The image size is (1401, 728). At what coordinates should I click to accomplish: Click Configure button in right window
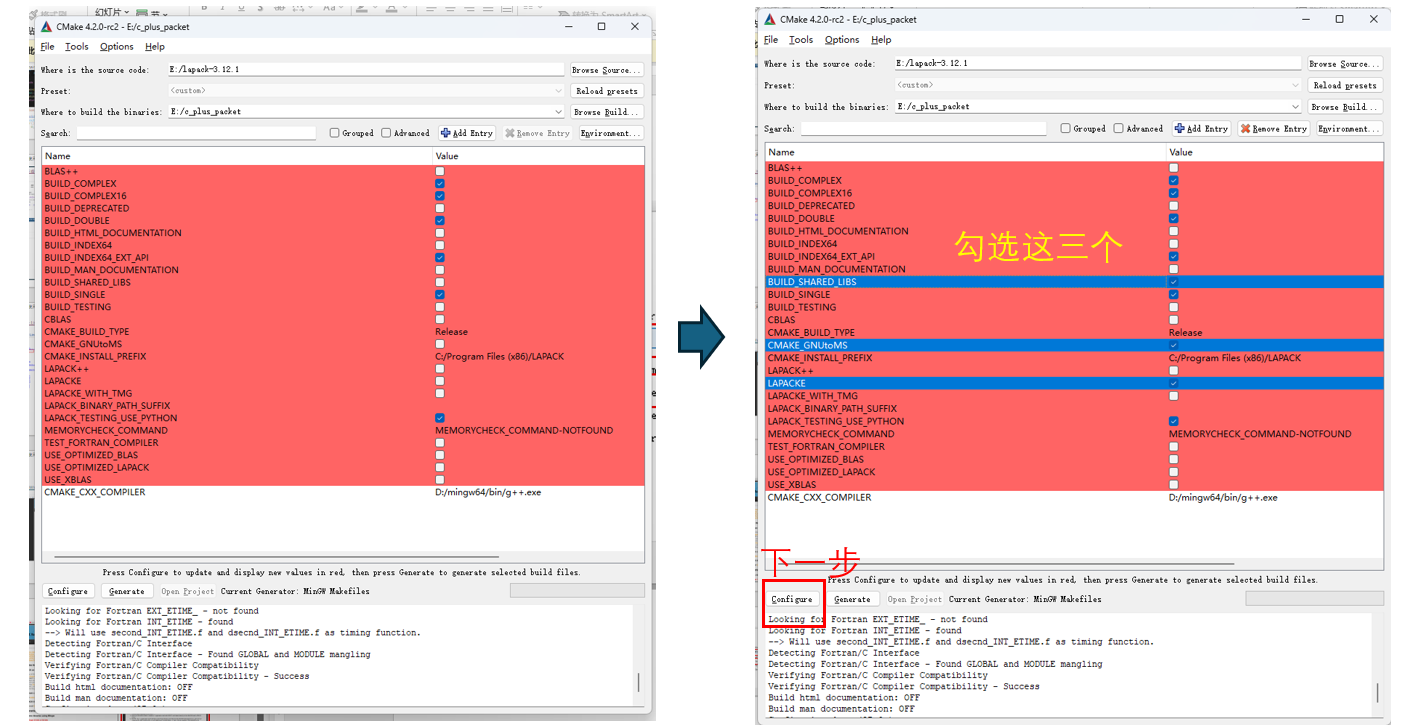[792, 599]
